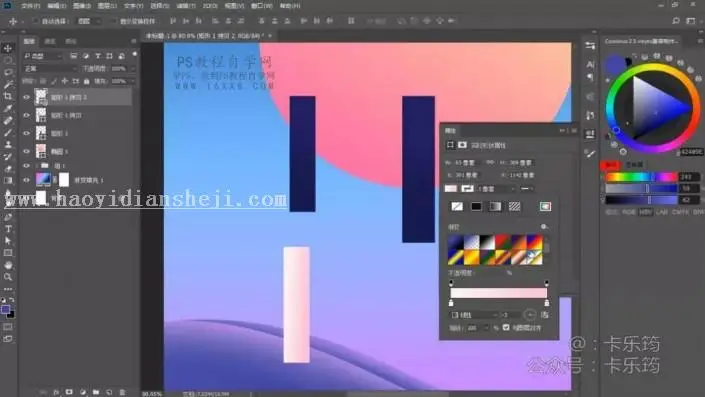Image resolution: width=705 pixels, height=397 pixels.
Task: Toggle the auto-select checkbox in options bar
Action: (35, 21)
